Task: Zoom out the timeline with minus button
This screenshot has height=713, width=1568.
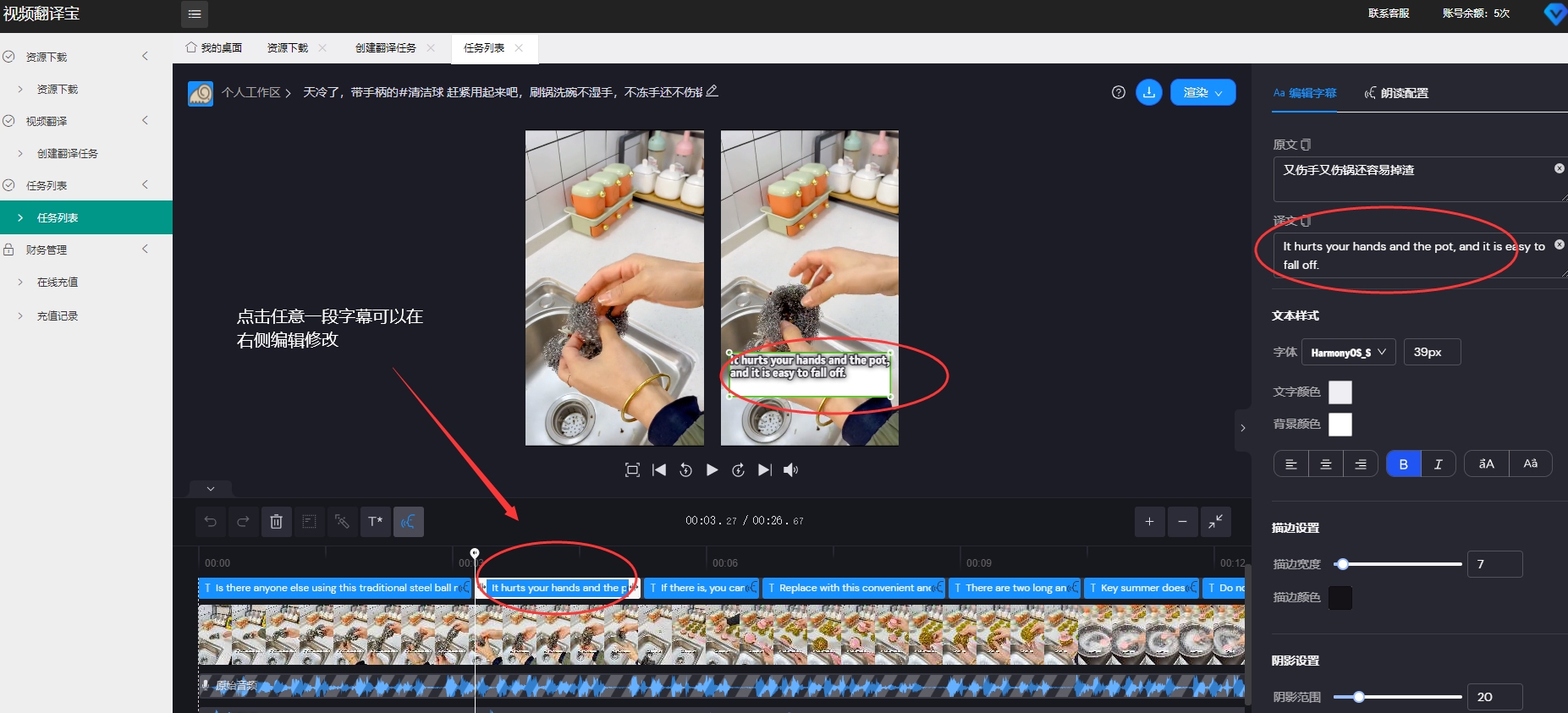Action: [x=1182, y=522]
